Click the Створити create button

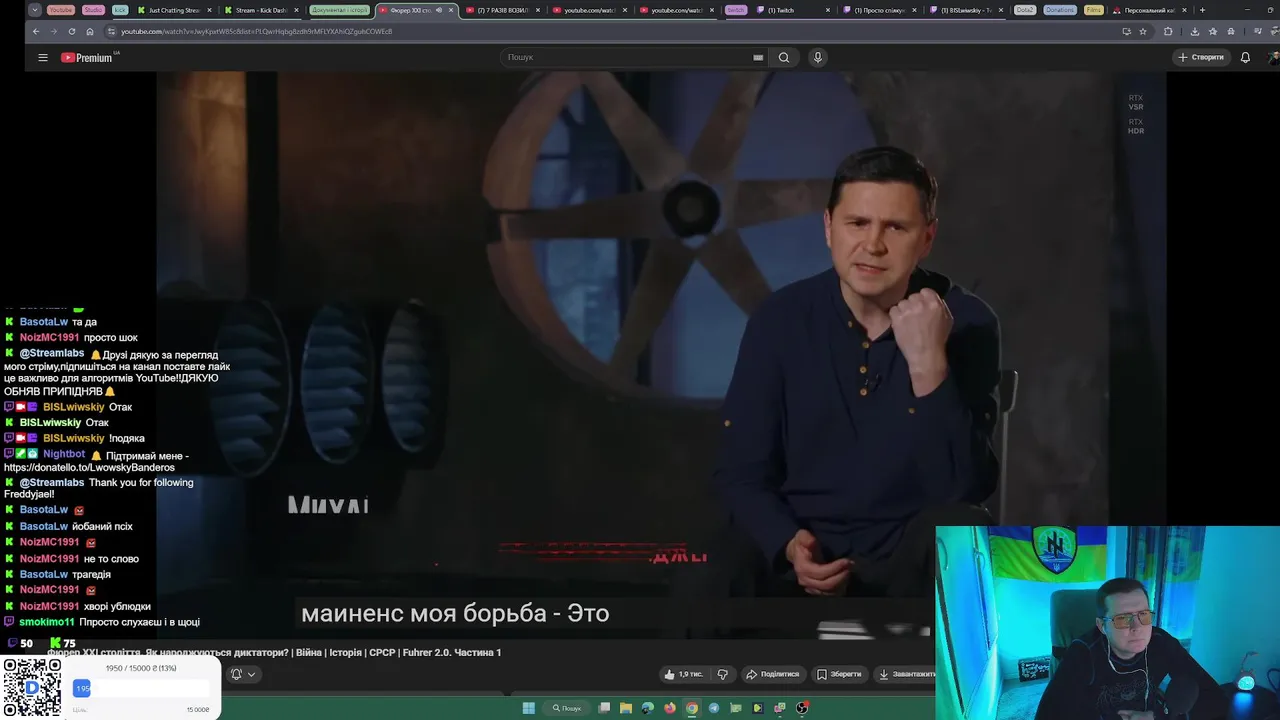pos(1201,57)
